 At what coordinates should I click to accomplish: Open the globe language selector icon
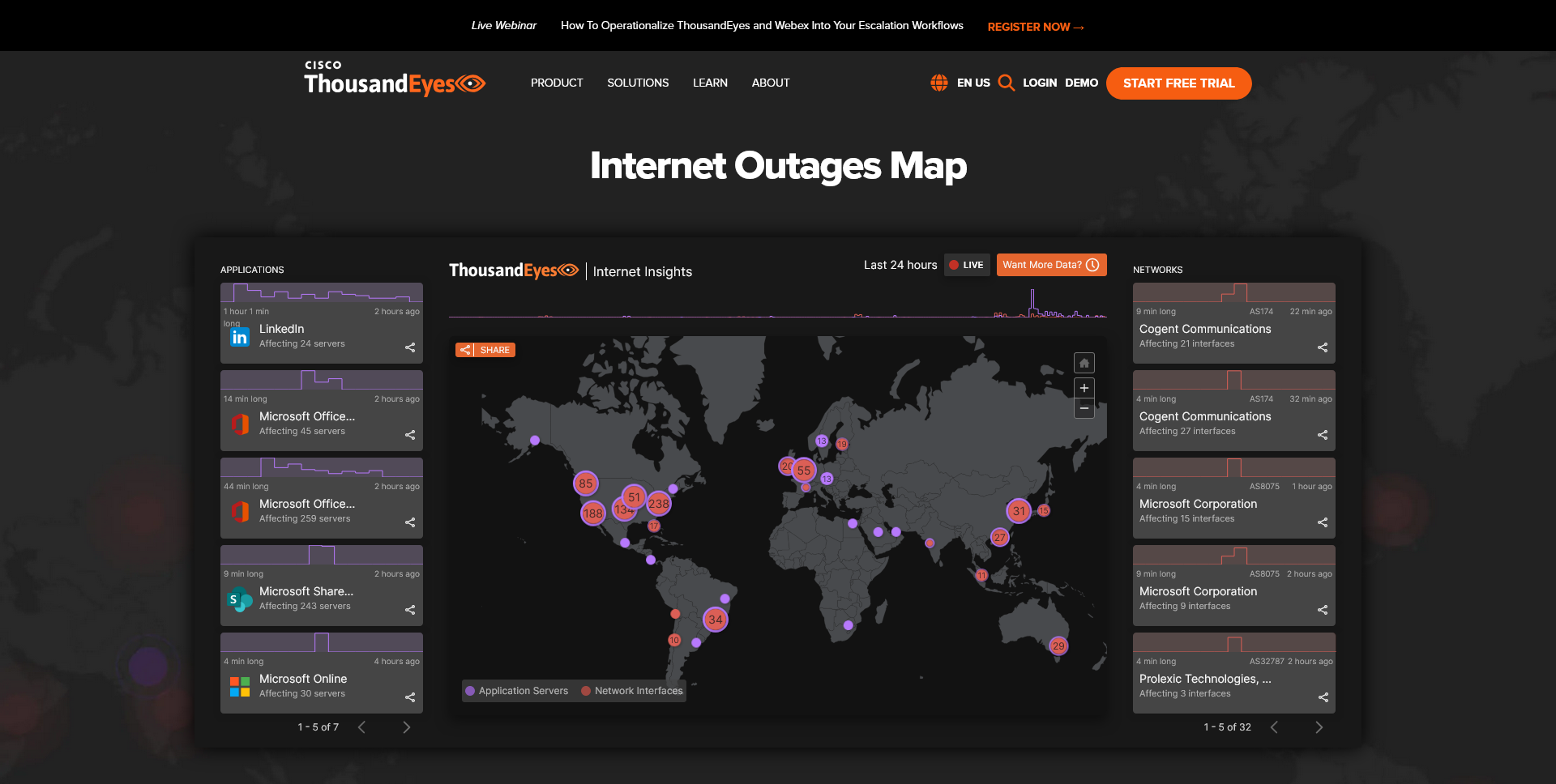[x=939, y=83]
